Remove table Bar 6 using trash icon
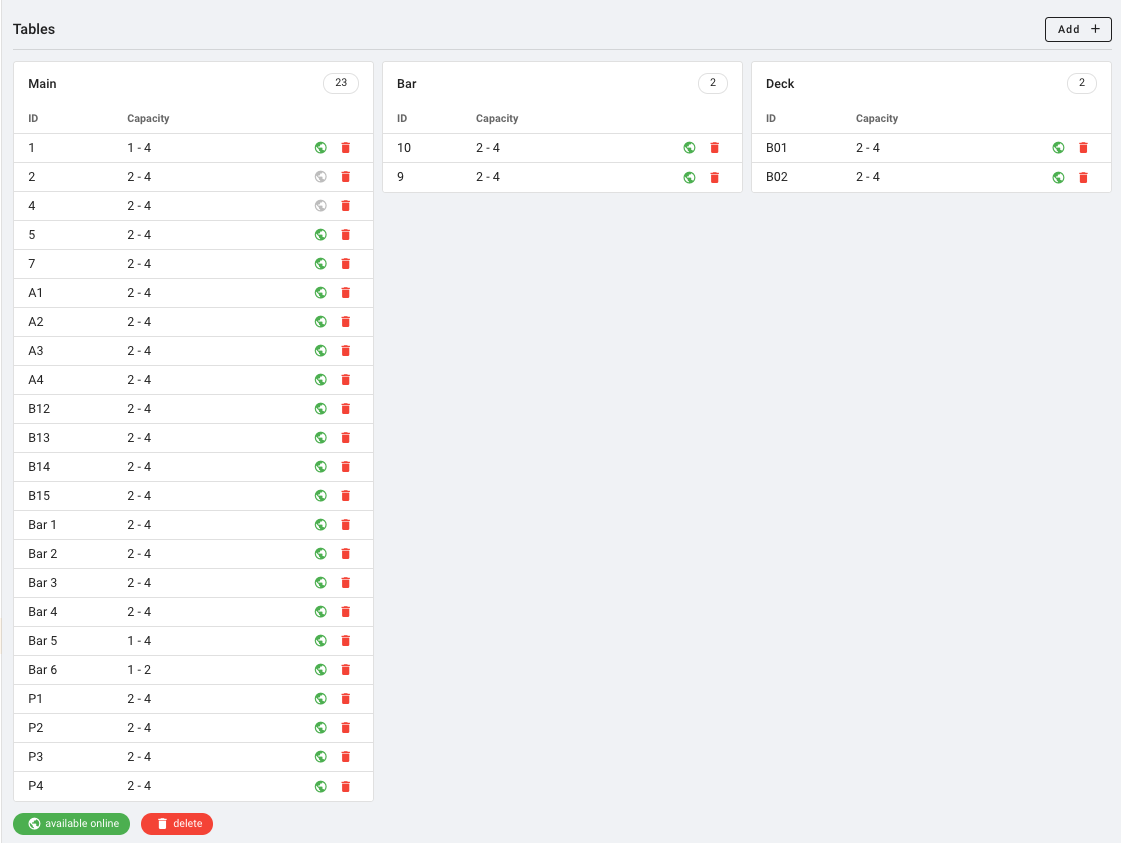The image size is (1121, 843). pyautogui.click(x=346, y=670)
